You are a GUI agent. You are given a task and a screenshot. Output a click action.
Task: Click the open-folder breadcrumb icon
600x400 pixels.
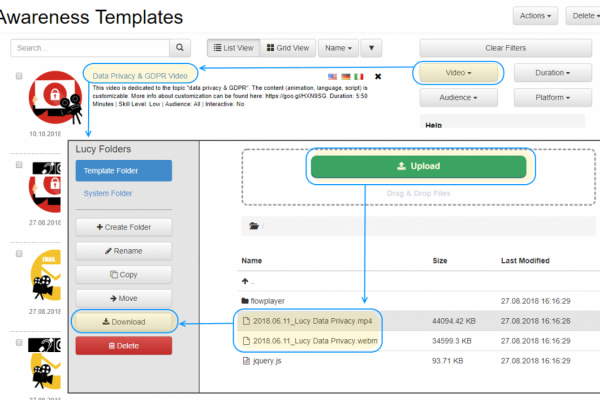point(255,226)
